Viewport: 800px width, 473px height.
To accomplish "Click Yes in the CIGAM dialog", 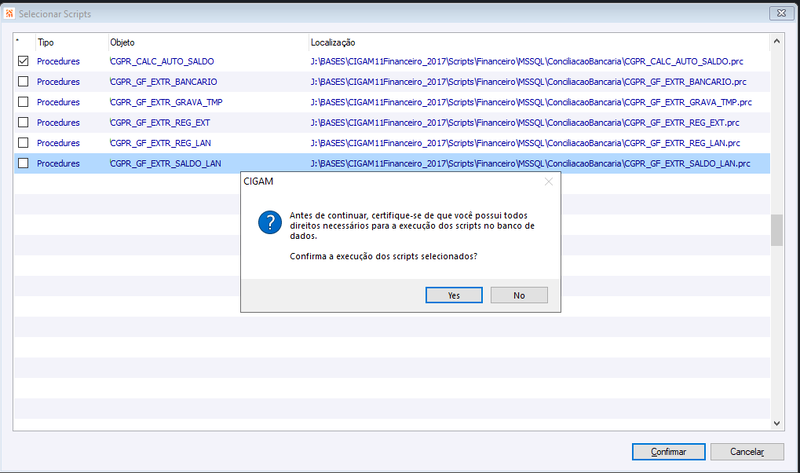I will coord(454,295).
